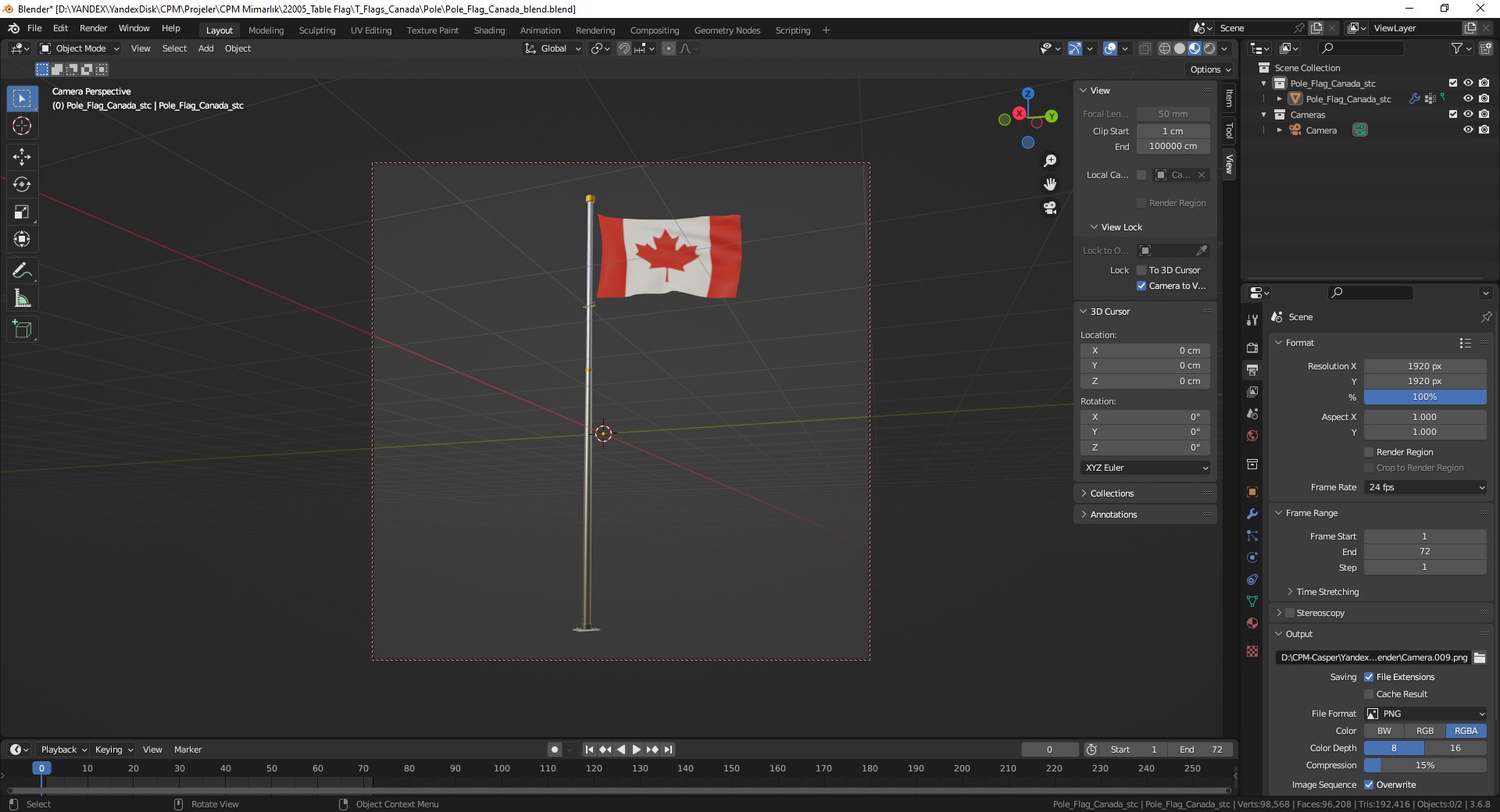Open the Material properties tab

[1252, 623]
